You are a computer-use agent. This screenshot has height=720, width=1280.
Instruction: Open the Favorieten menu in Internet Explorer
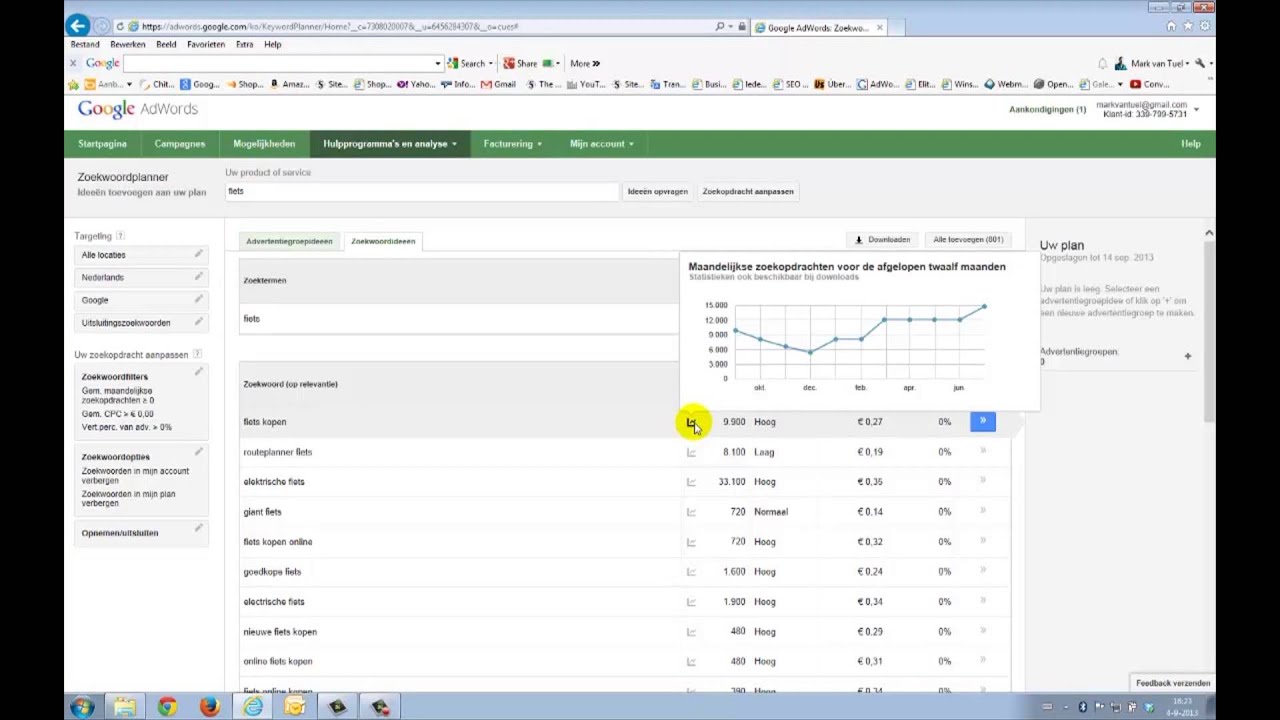(206, 44)
